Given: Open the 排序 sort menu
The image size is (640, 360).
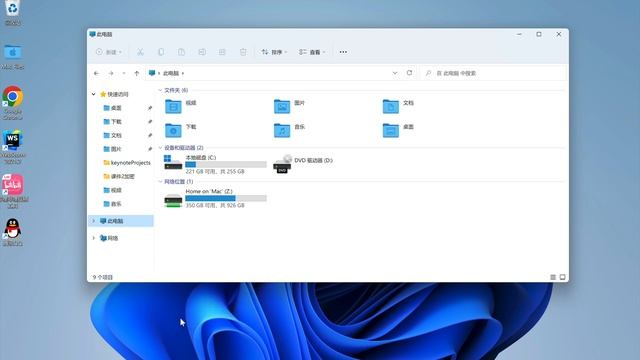Looking at the screenshot, I should (274, 52).
